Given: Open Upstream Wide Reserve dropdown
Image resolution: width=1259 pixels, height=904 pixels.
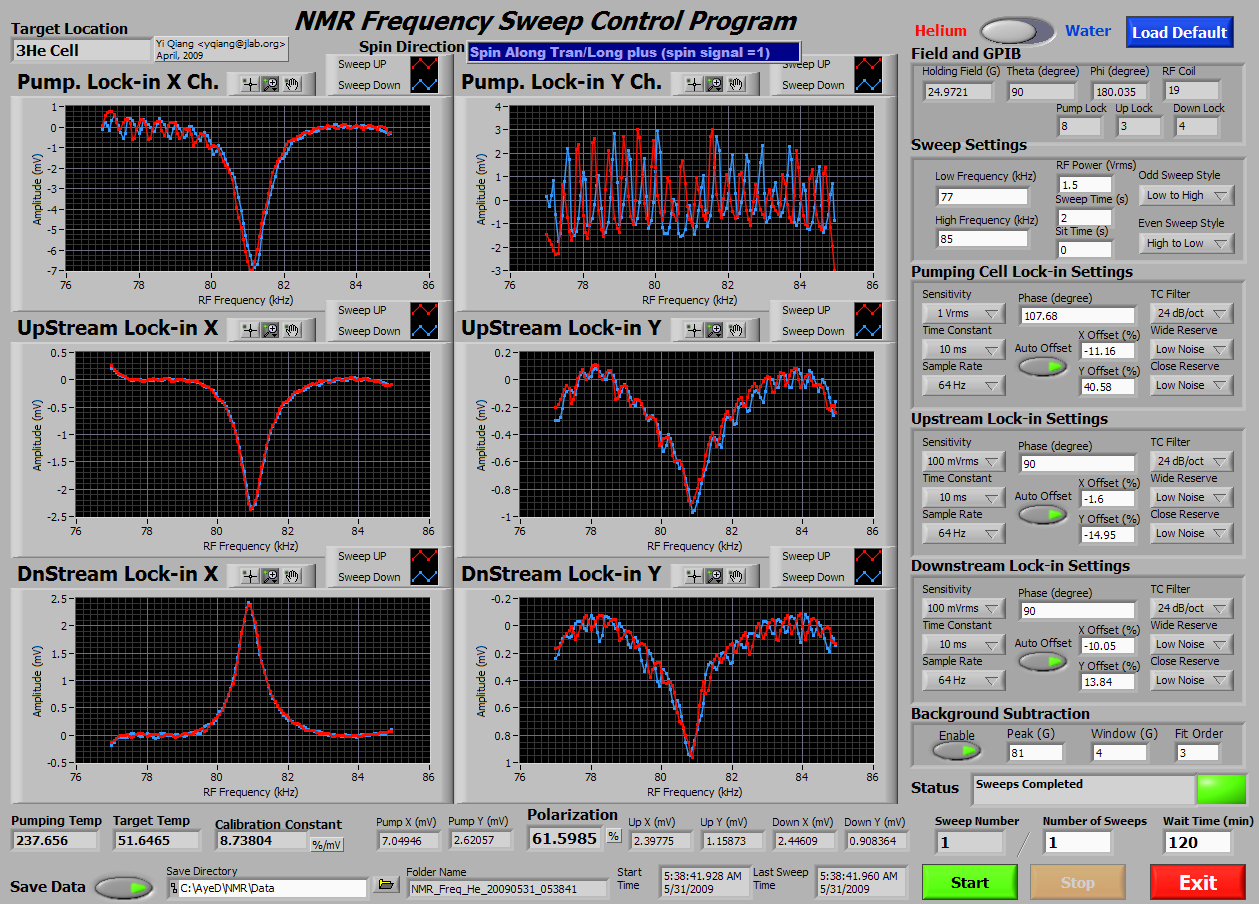Looking at the screenshot, I should pos(1192,497).
